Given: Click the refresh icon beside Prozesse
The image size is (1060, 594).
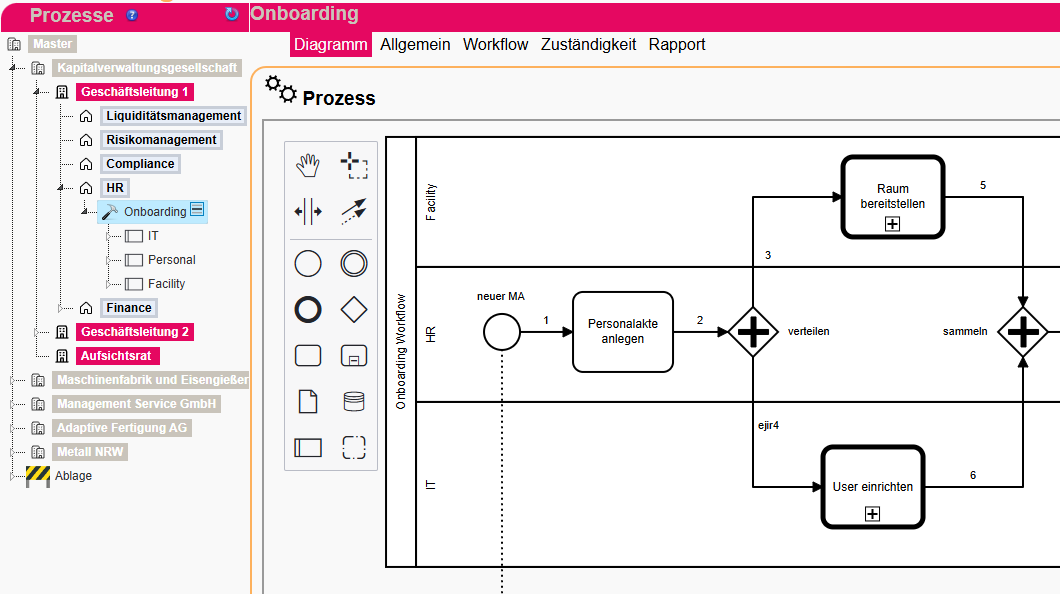Looking at the screenshot, I should [x=232, y=14].
